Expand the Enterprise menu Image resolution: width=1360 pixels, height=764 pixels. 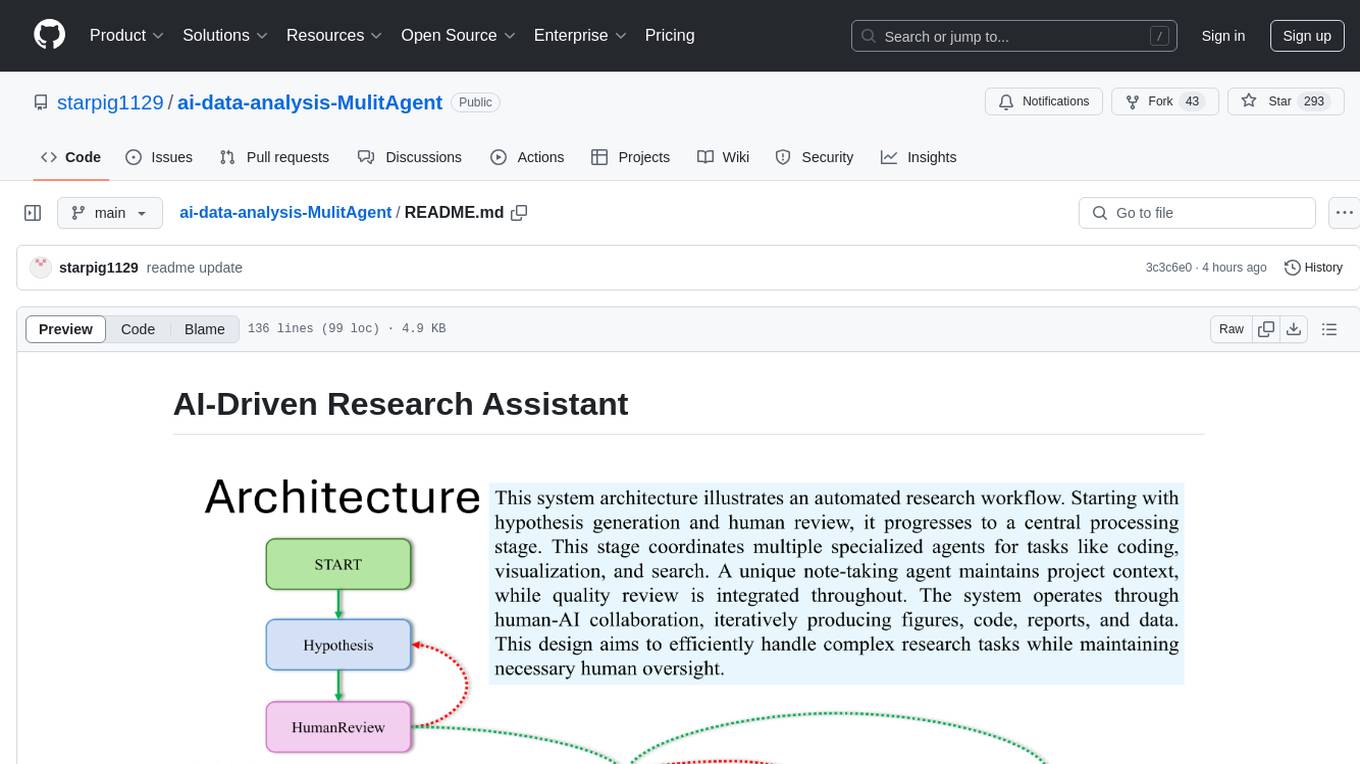580,35
